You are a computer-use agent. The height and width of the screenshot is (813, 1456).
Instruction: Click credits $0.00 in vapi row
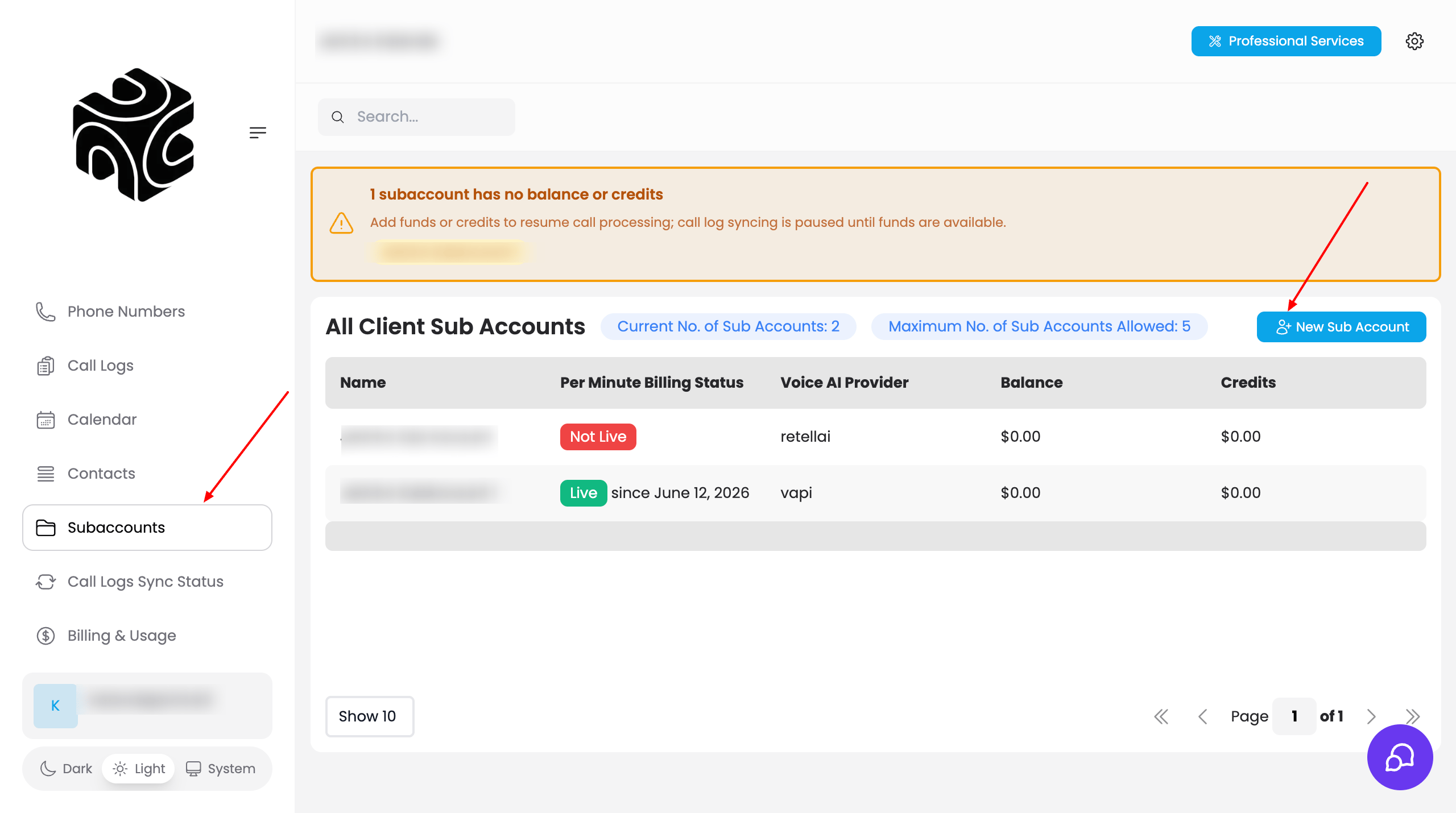[1240, 493]
